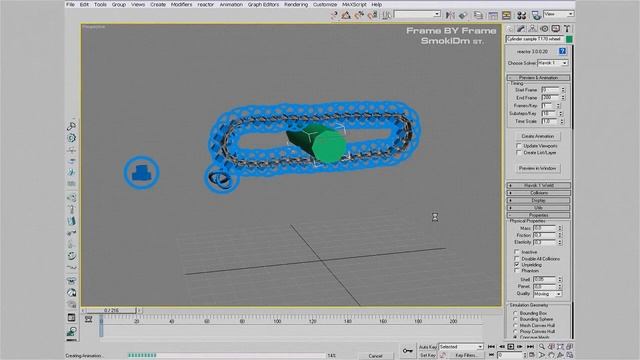Screen dimensions: 640x360
Task: Open the Named Selection Sets dropdown
Action: click(417, 14)
